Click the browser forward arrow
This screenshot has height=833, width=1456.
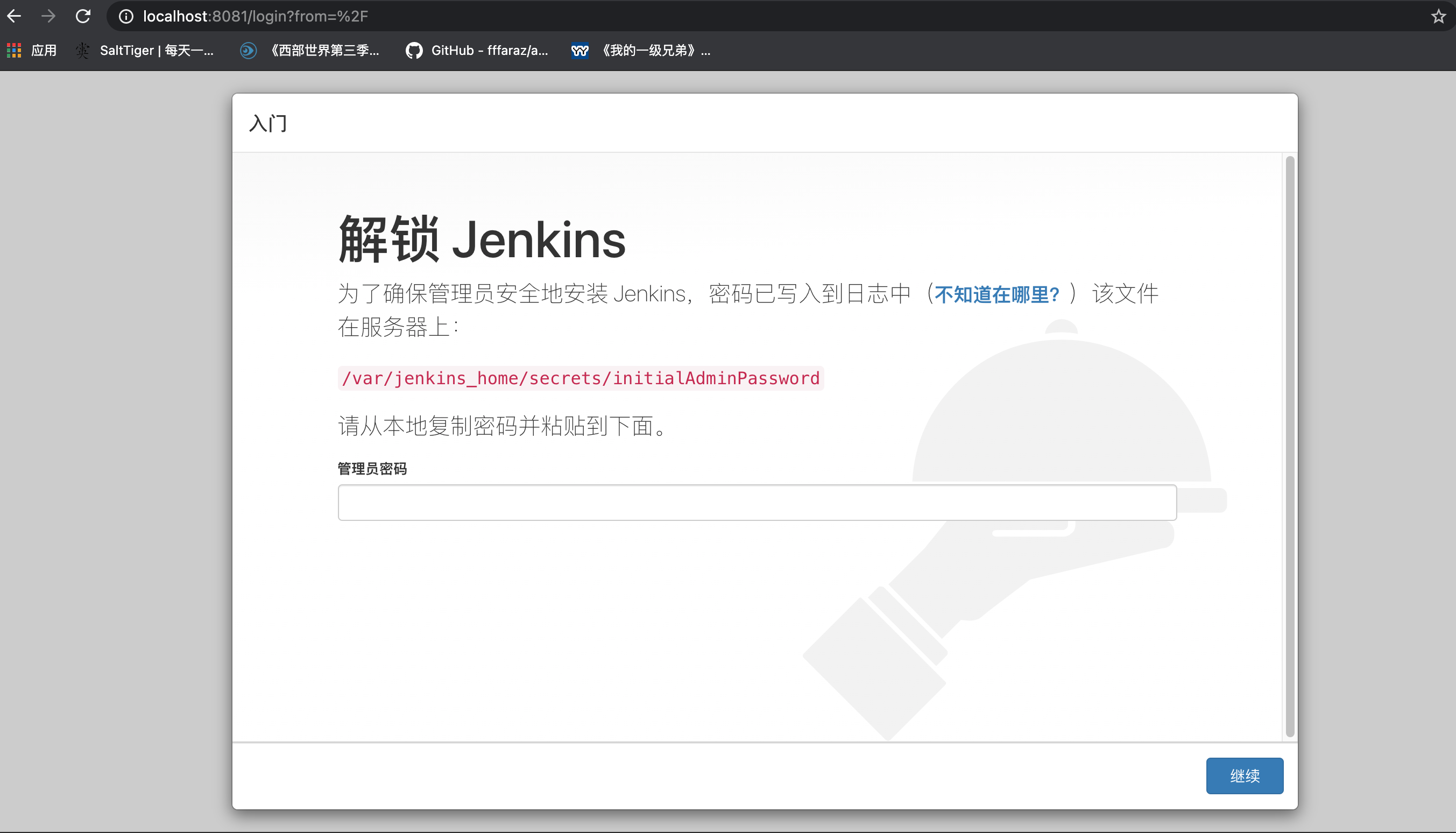[48, 16]
